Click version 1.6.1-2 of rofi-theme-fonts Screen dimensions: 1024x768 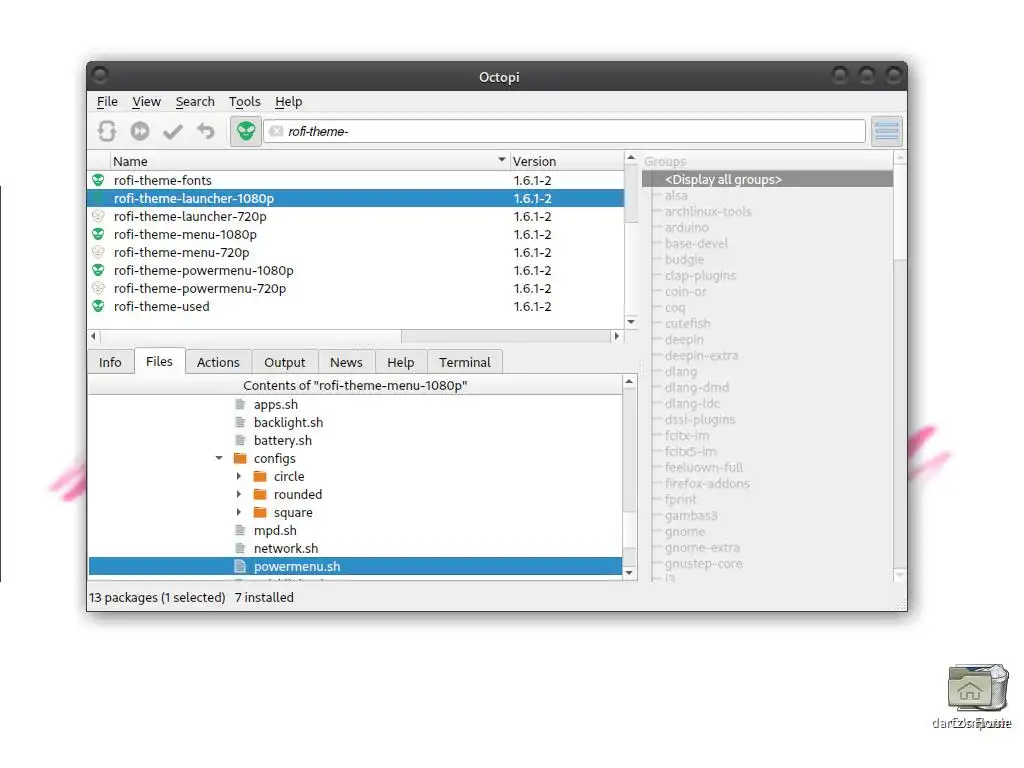click(532, 180)
